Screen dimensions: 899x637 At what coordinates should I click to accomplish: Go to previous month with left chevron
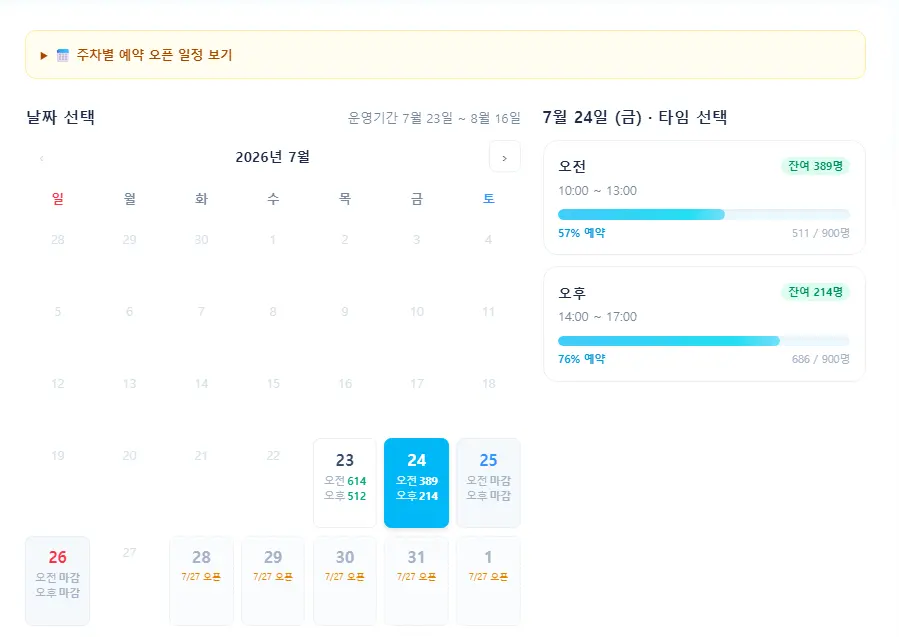(x=41, y=158)
